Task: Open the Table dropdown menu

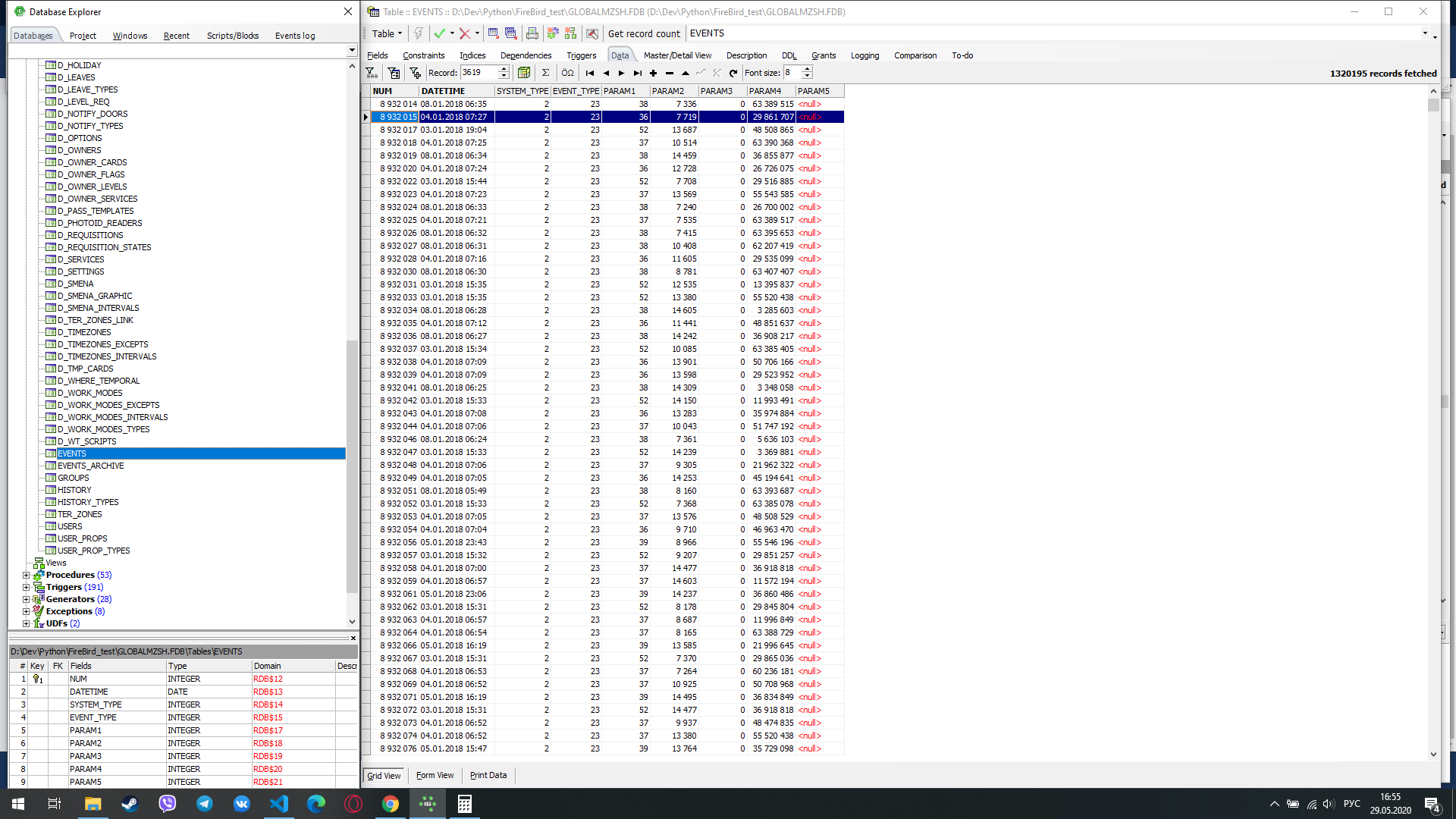Action: click(387, 33)
